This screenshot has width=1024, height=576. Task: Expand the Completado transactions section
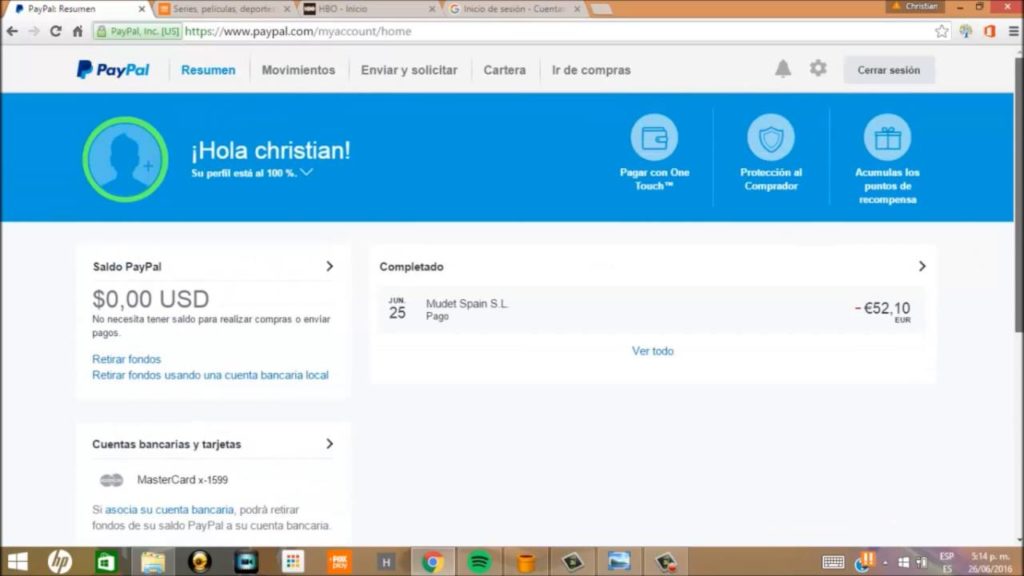pyautogui.click(x=922, y=266)
